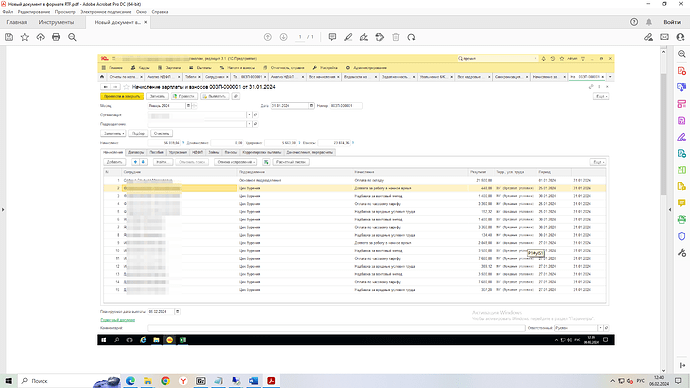Viewport: 690px width, 388px height.
Task: Open Yandex Browser from the taskbar
Action: (183, 381)
